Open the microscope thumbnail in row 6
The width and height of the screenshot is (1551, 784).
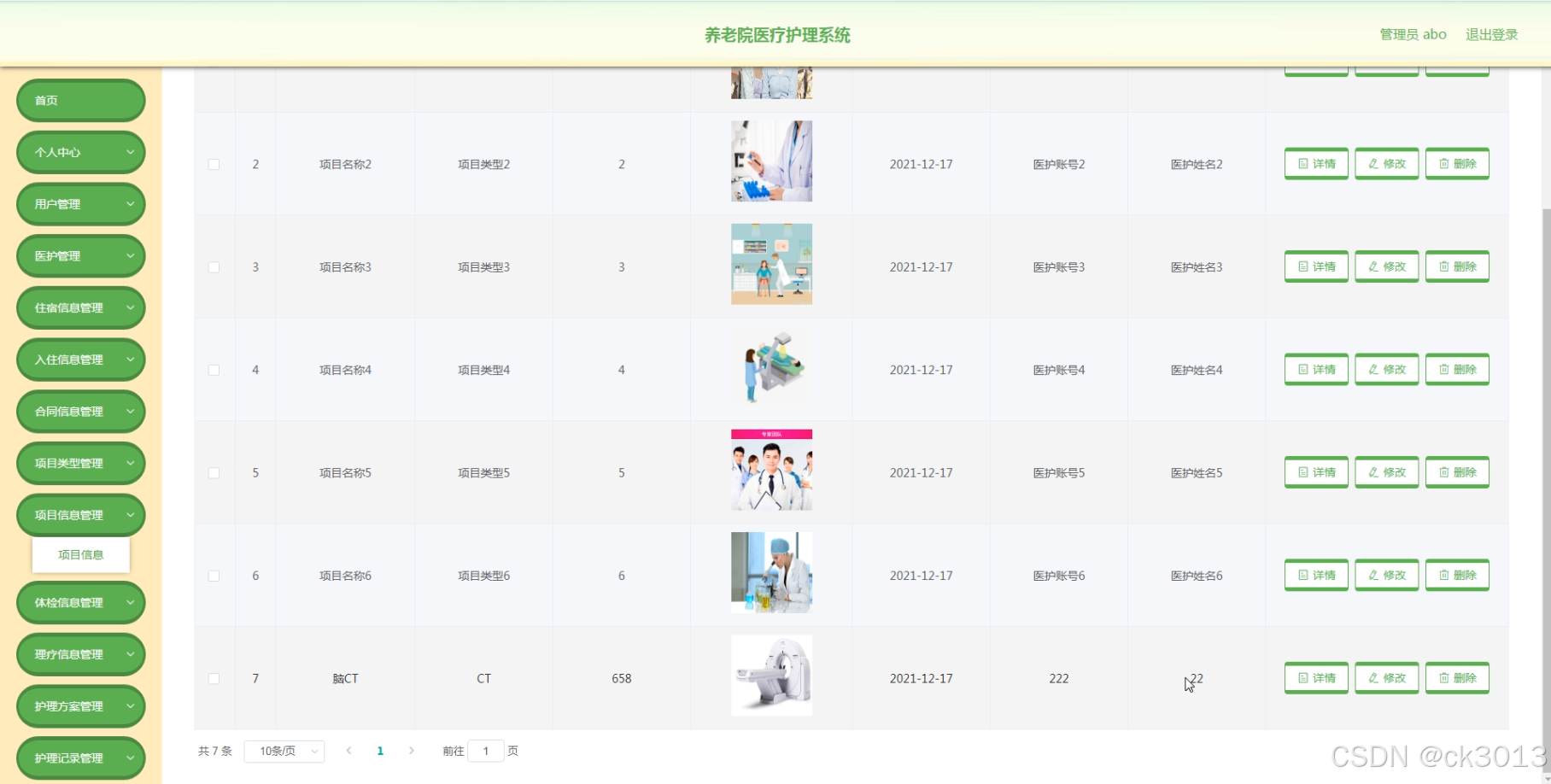(771, 573)
